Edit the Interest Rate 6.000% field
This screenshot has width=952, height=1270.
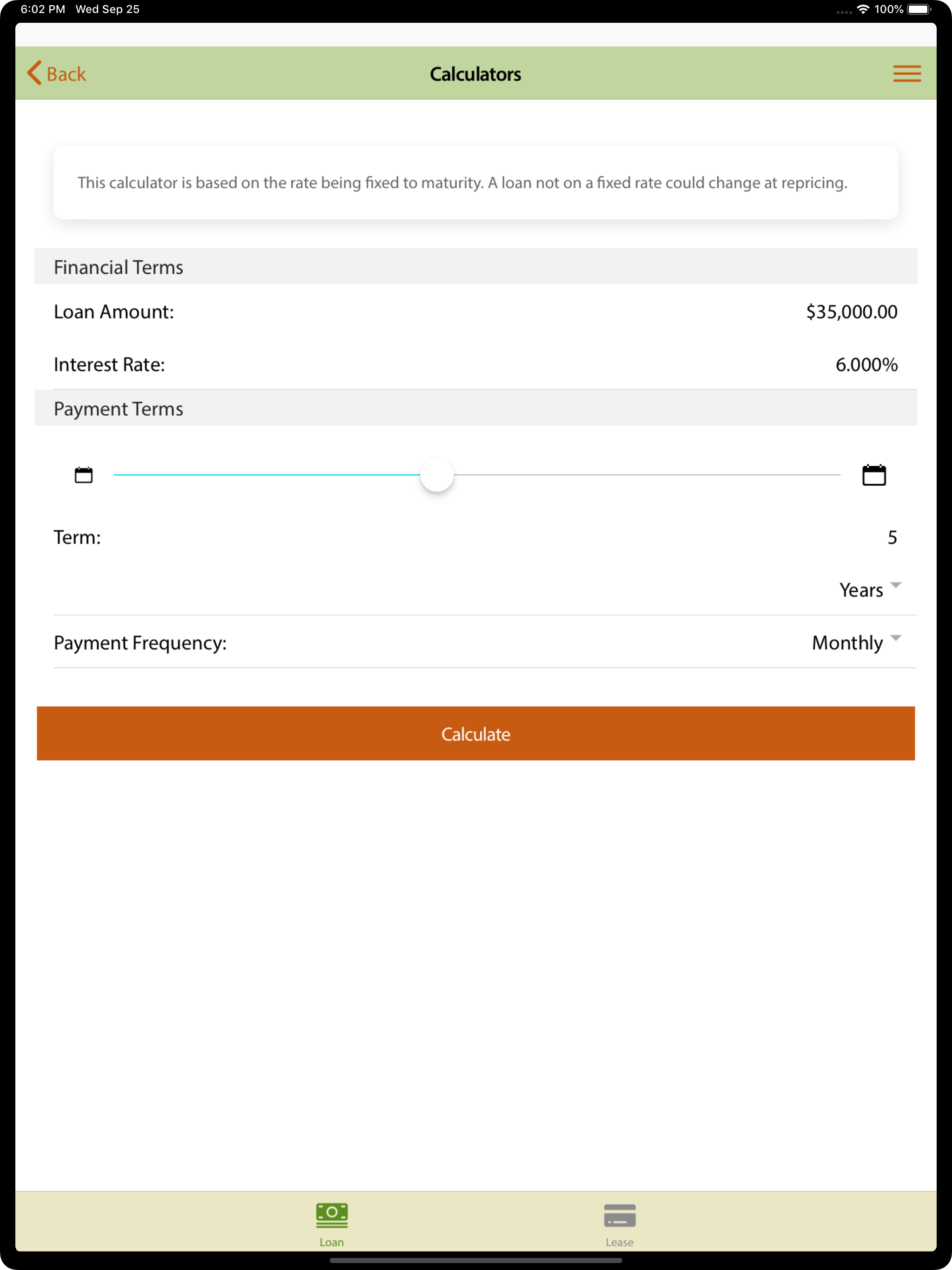[x=866, y=364]
